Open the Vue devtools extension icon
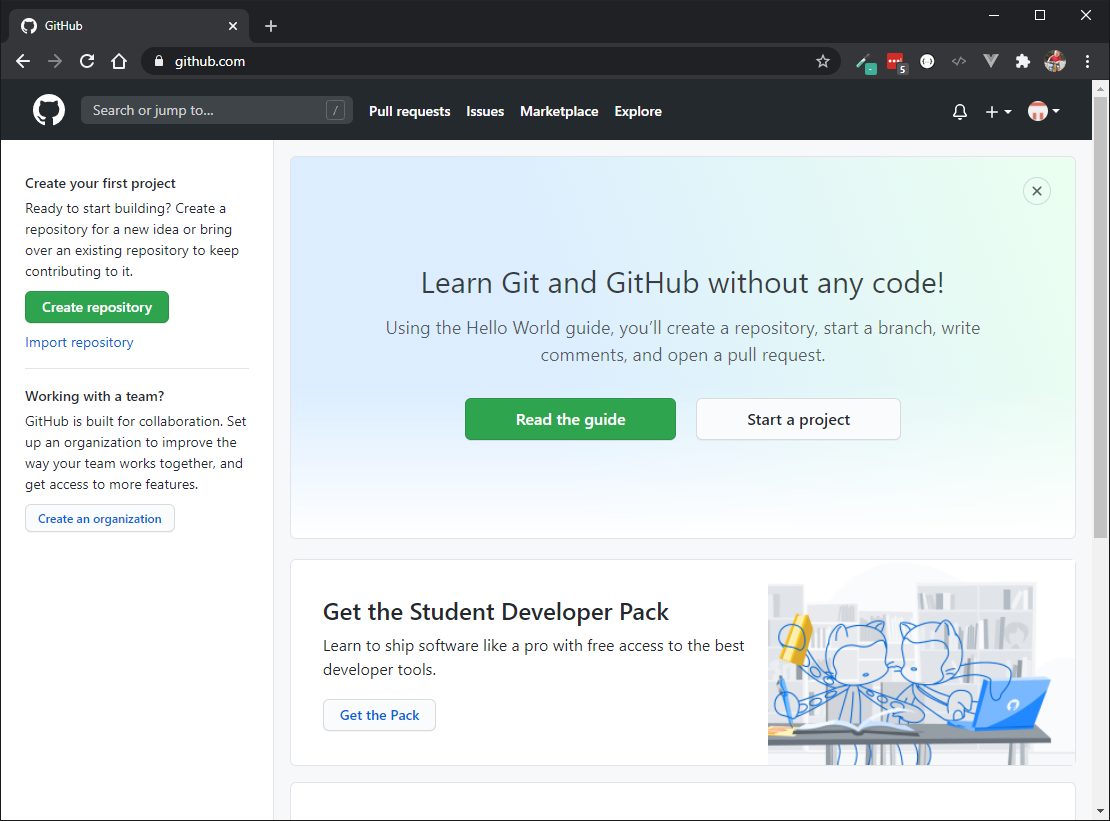Image resolution: width=1110 pixels, height=821 pixels. tap(990, 62)
